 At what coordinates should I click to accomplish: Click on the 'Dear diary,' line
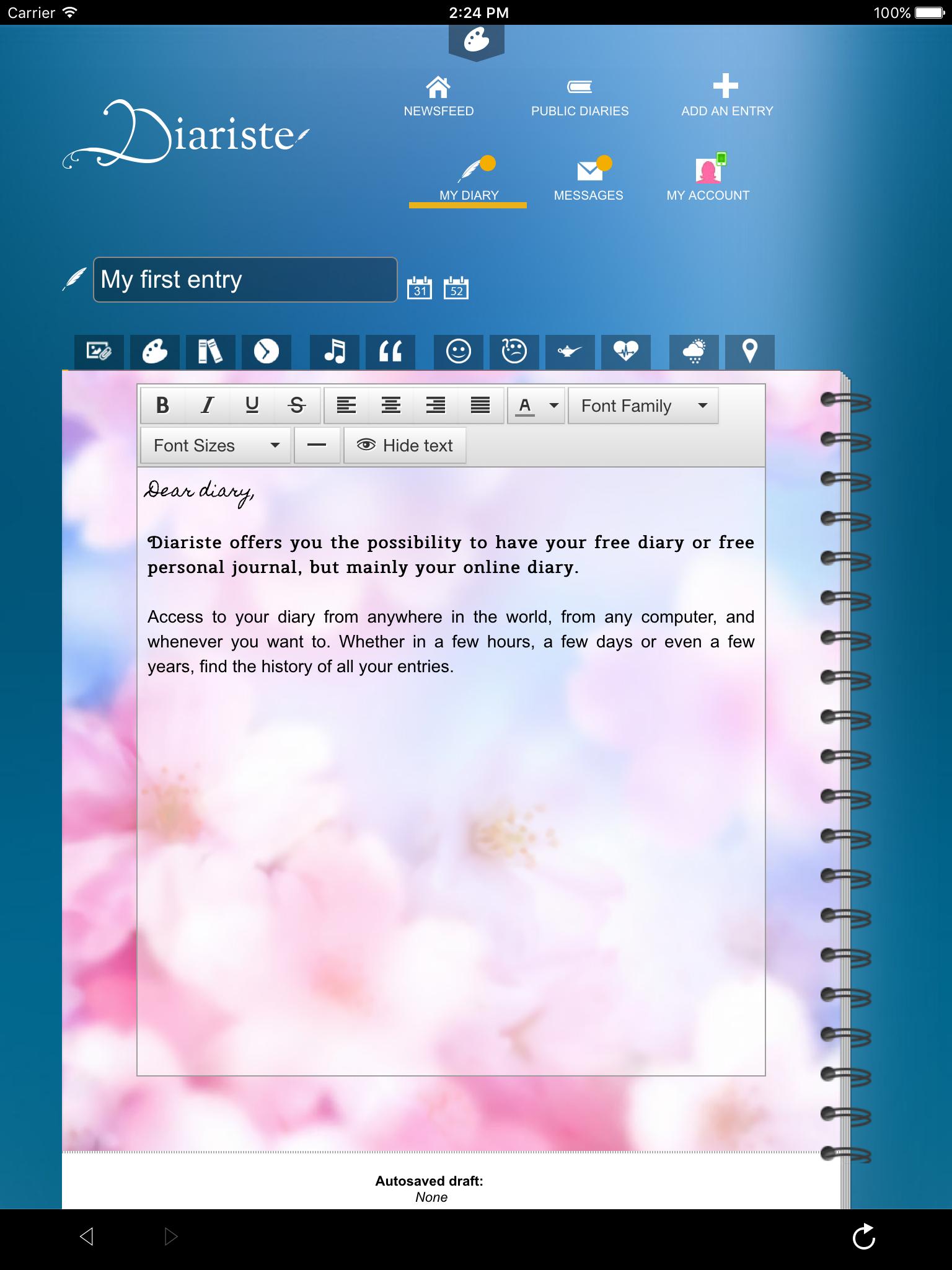coord(199,492)
